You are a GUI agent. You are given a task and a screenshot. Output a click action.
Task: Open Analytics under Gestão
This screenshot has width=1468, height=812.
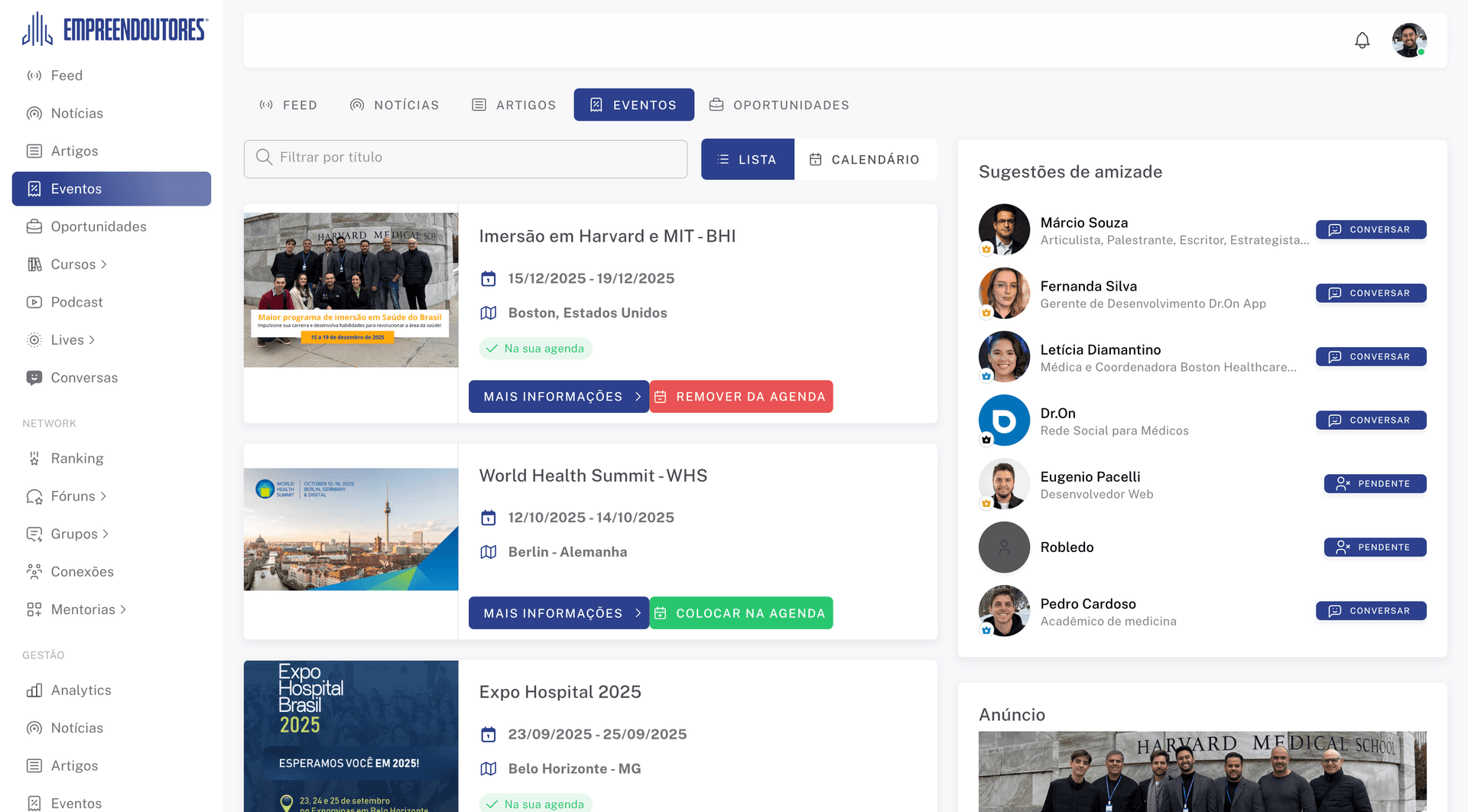click(x=80, y=690)
